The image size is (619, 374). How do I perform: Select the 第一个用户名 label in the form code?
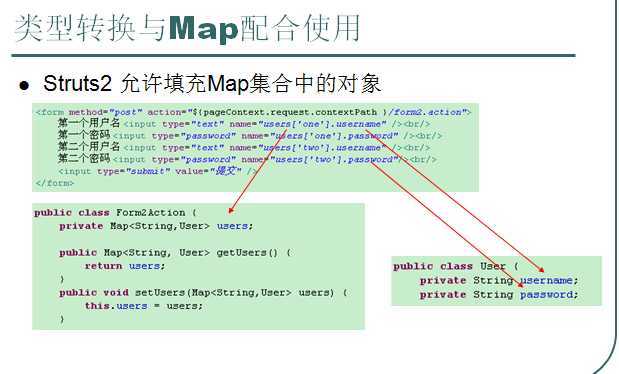click(x=89, y=123)
